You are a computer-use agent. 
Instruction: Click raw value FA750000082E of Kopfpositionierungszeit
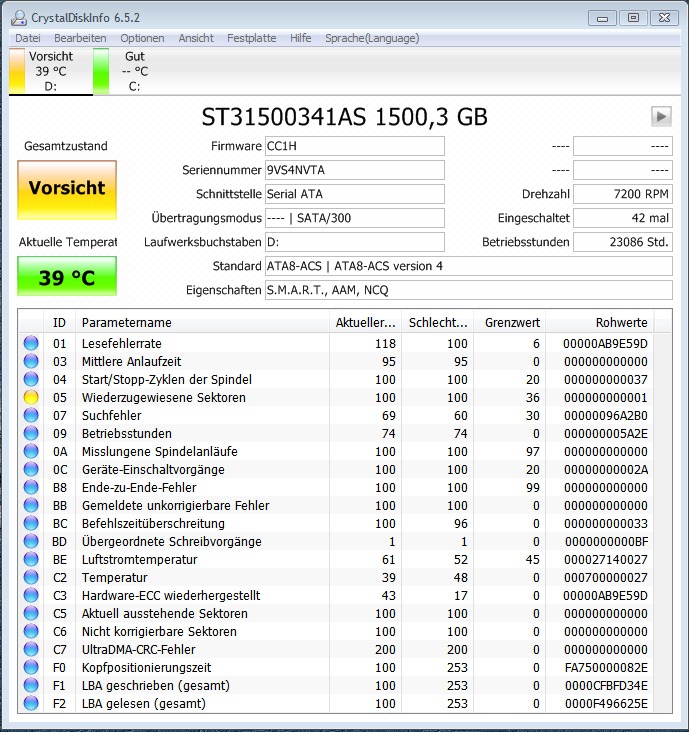tap(606, 668)
